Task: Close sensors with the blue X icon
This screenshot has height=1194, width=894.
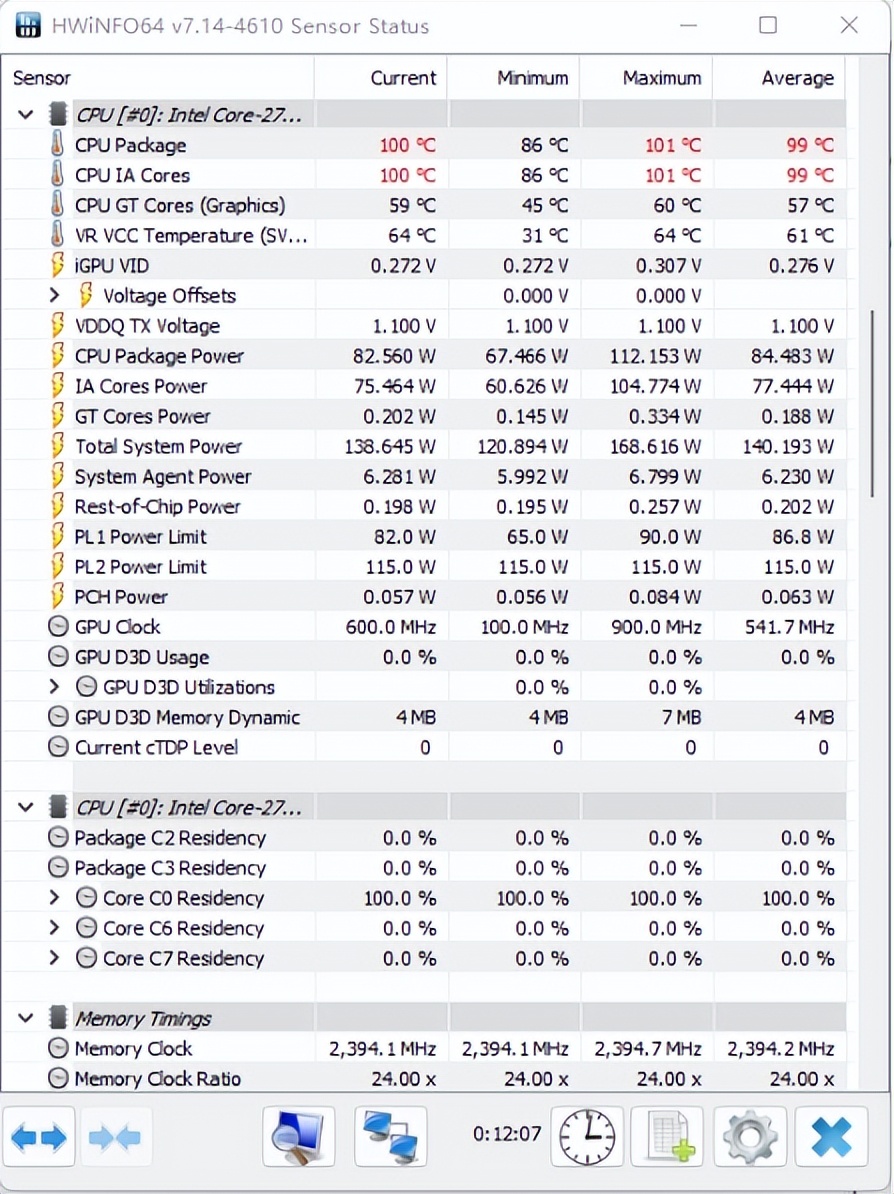Action: coord(831,1137)
